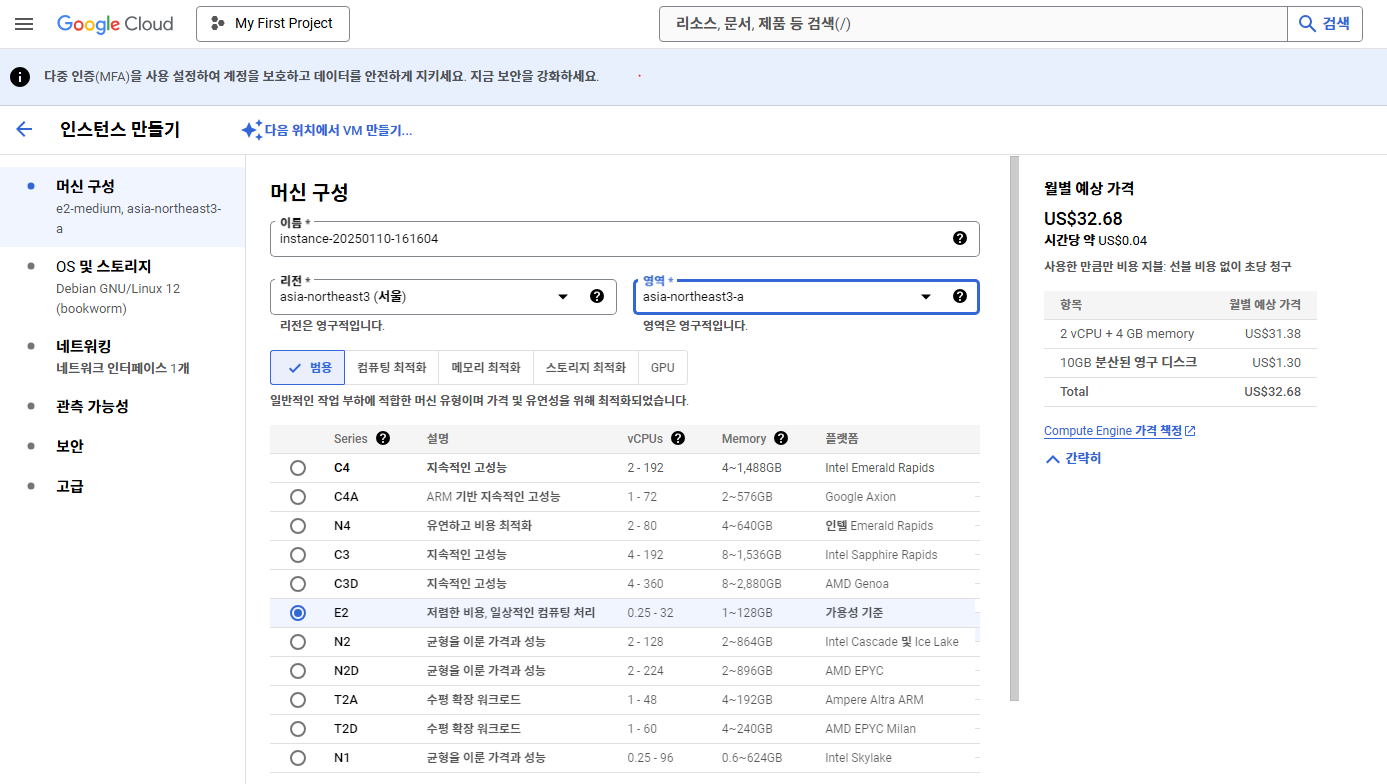1387x784 pixels.
Task: Click 다음 위치에서 VM 만들기 link
Action: [338, 130]
